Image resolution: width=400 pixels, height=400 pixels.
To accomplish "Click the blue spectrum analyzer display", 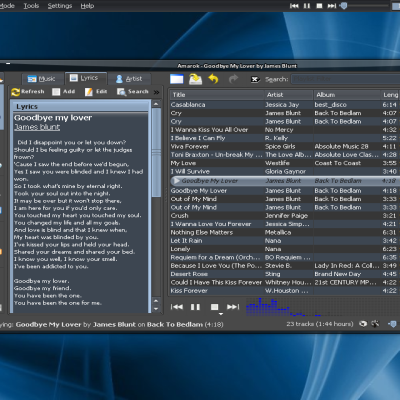I will click(x=322, y=307).
